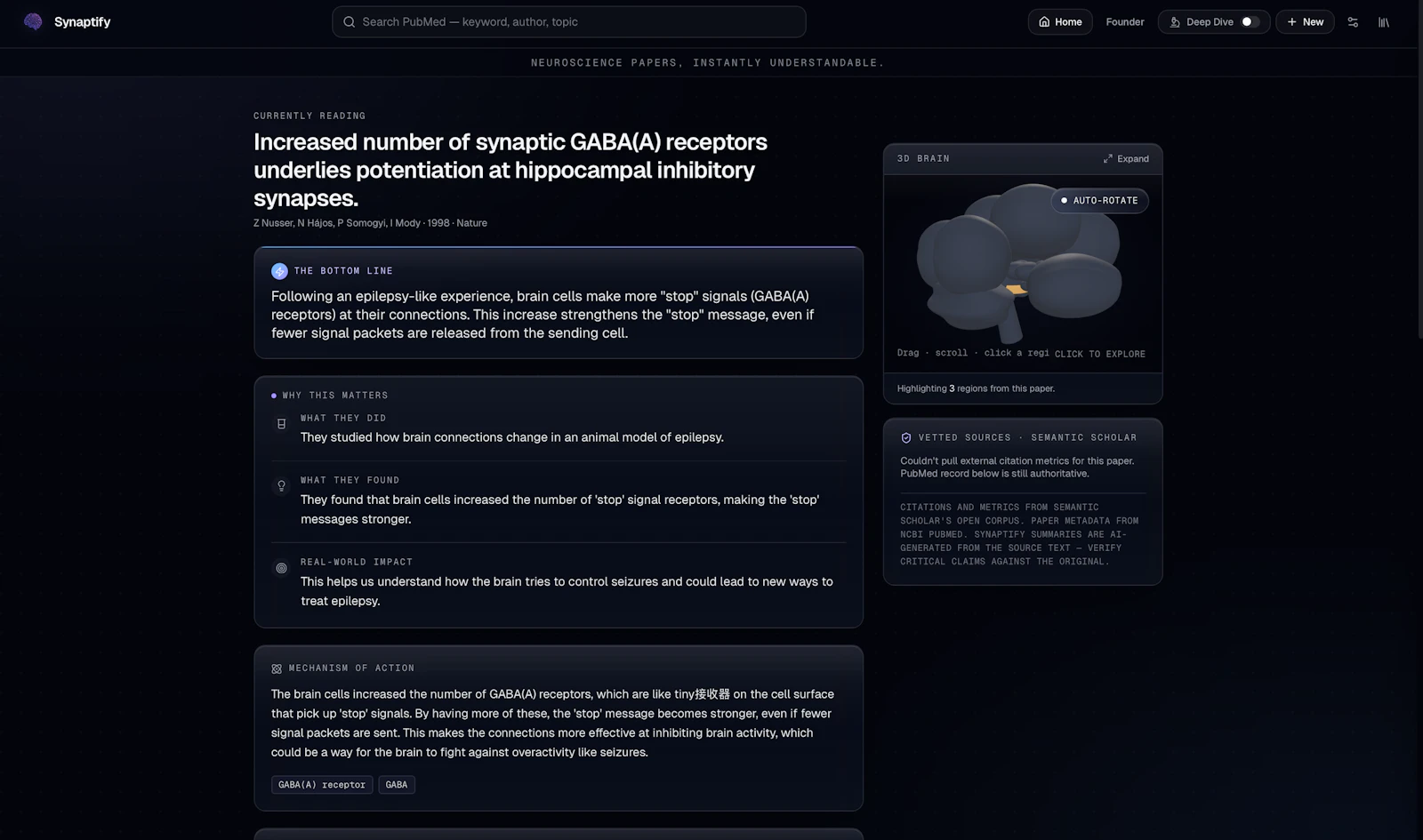Image resolution: width=1423 pixels, height=840 pixels.
Task: Click the plus icon on New button
Action: 1291,21
